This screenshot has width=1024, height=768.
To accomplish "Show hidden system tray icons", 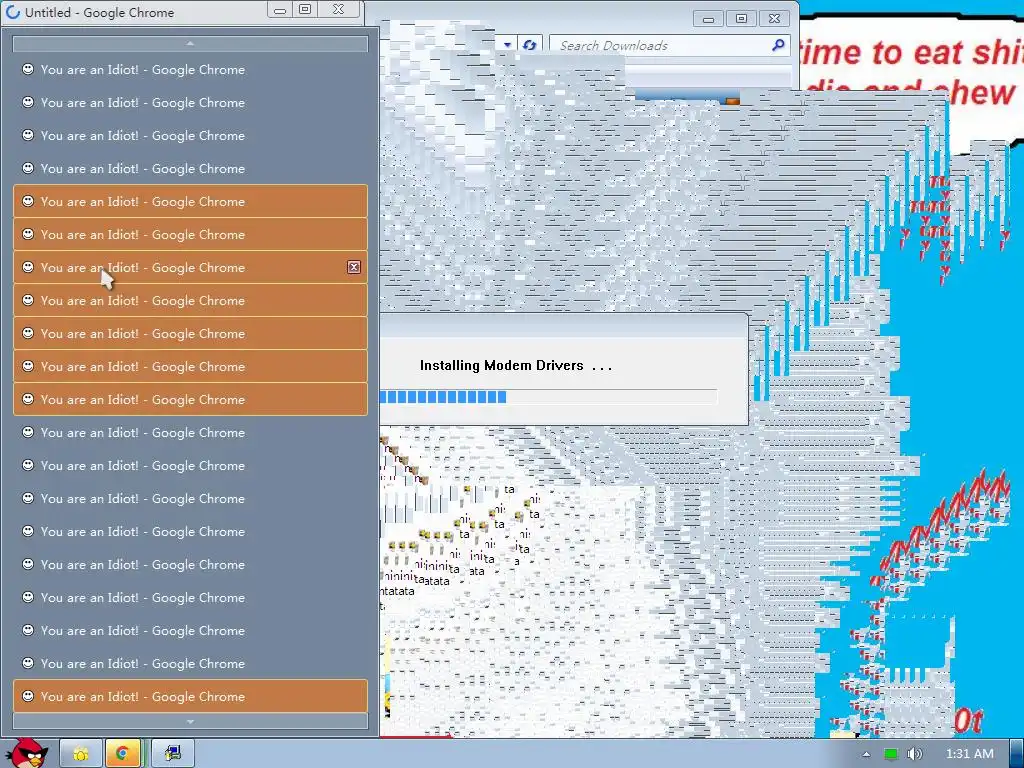I will [x=867, y=754].
